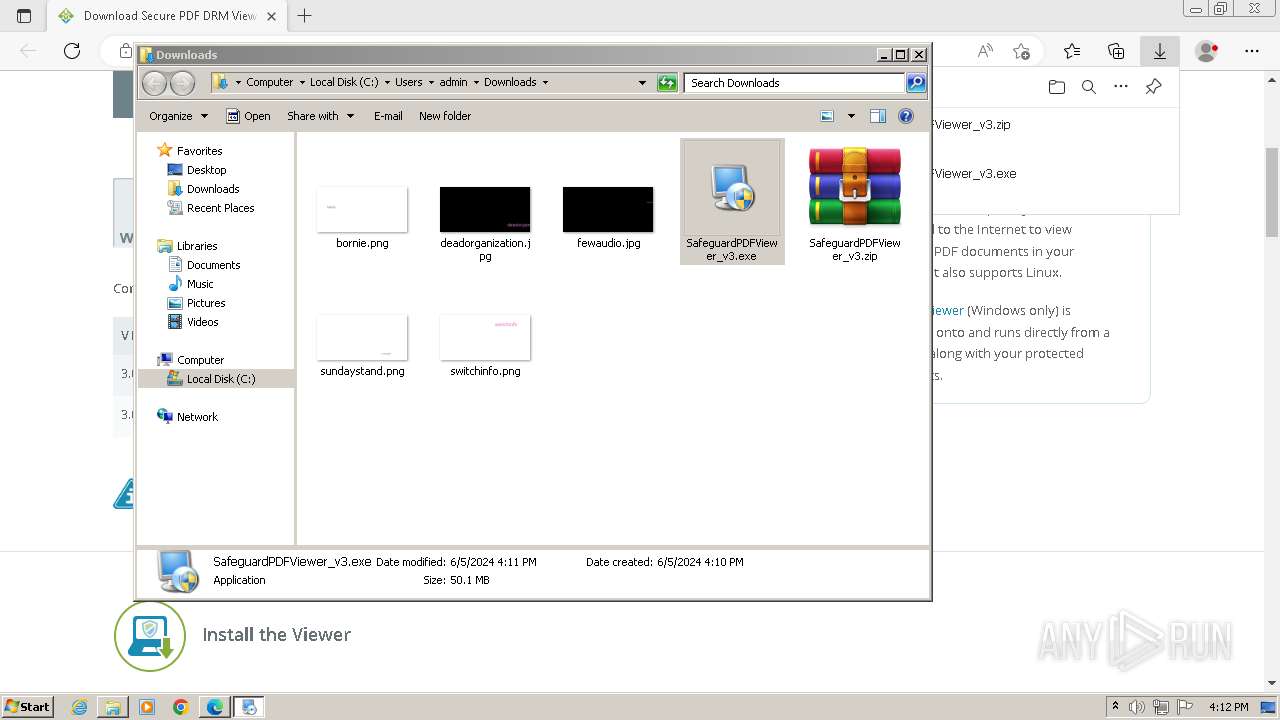
Task: Click admin breadcrumb segment
Action: tap(453, 83)
